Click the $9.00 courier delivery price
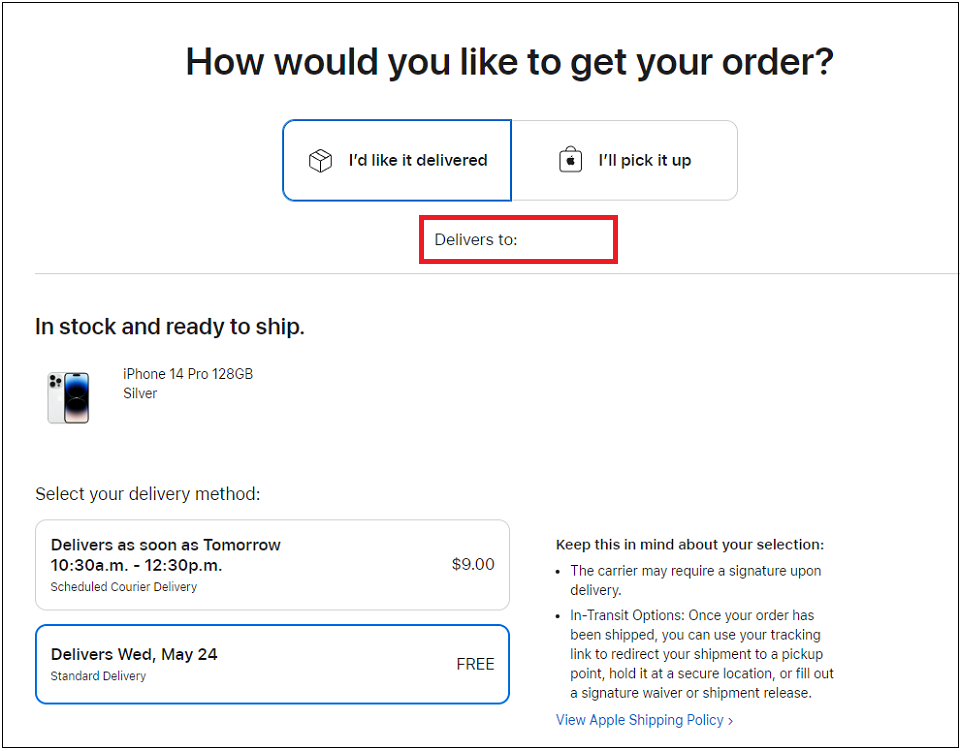960x751 pixels. click(x=473, y=564)
